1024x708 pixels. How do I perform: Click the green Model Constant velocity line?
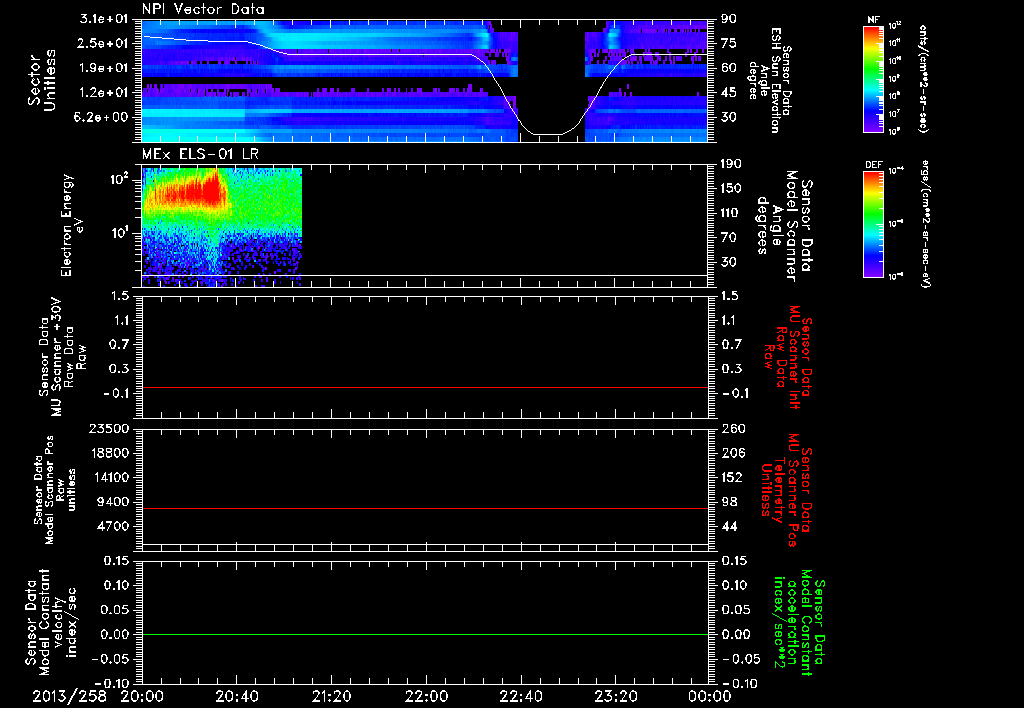(x=424, y=634)
